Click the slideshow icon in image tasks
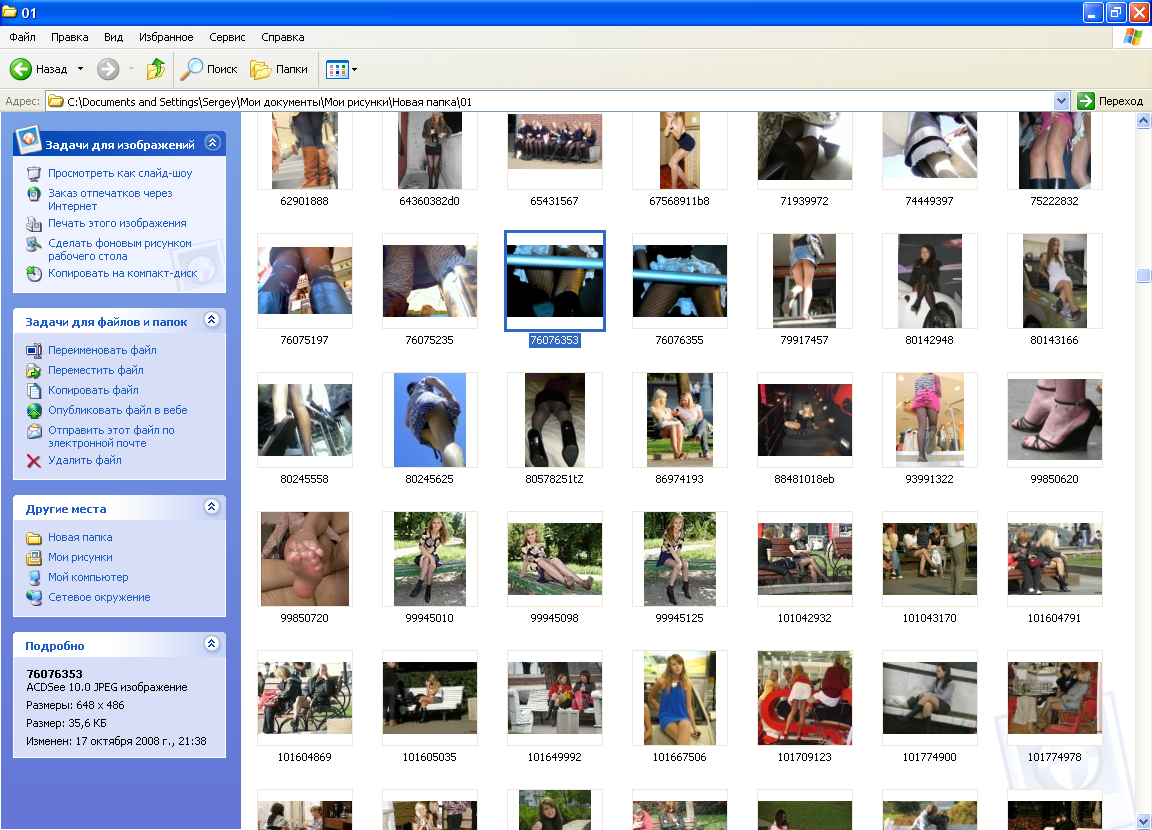 click(34, 174)
